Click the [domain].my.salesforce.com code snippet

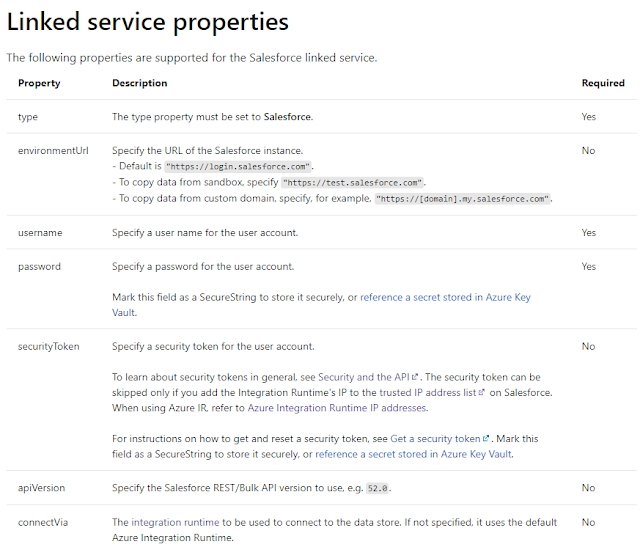[x=463, y=199]
